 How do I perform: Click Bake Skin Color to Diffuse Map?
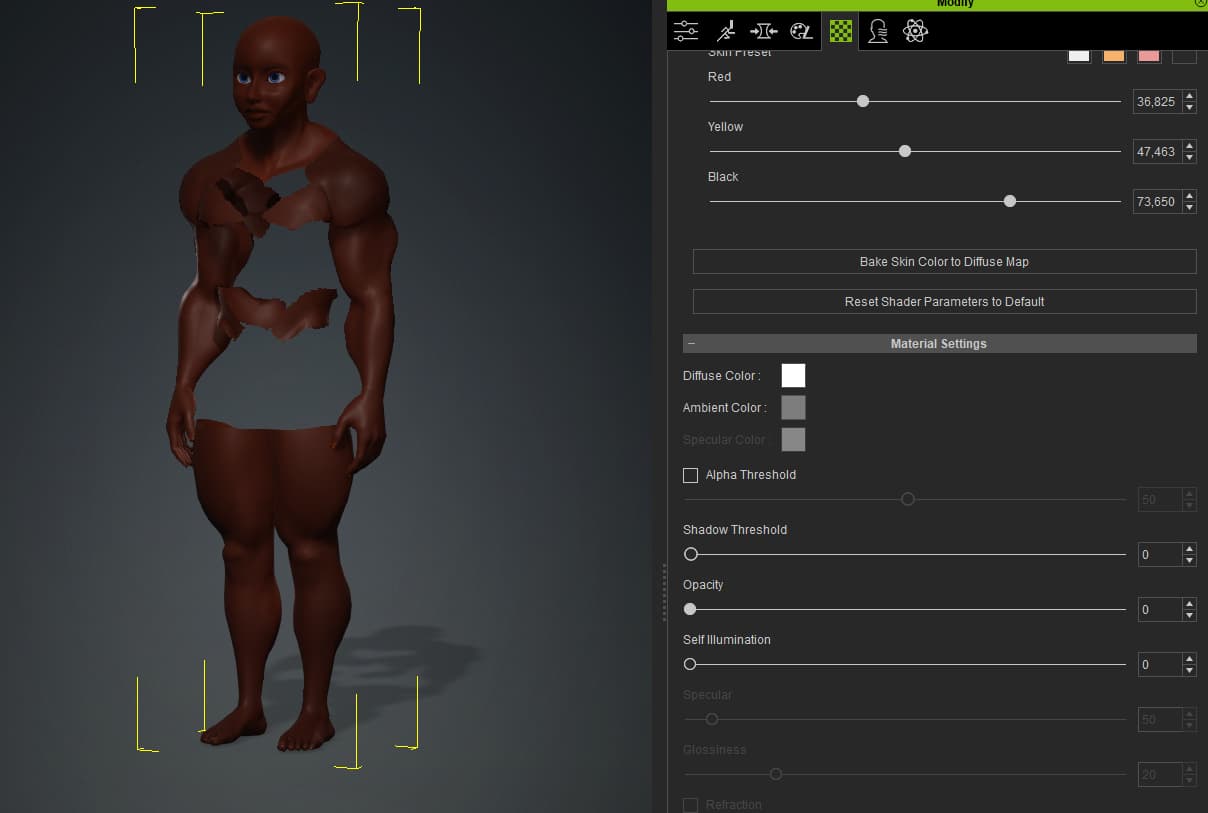tap(944, 261)
